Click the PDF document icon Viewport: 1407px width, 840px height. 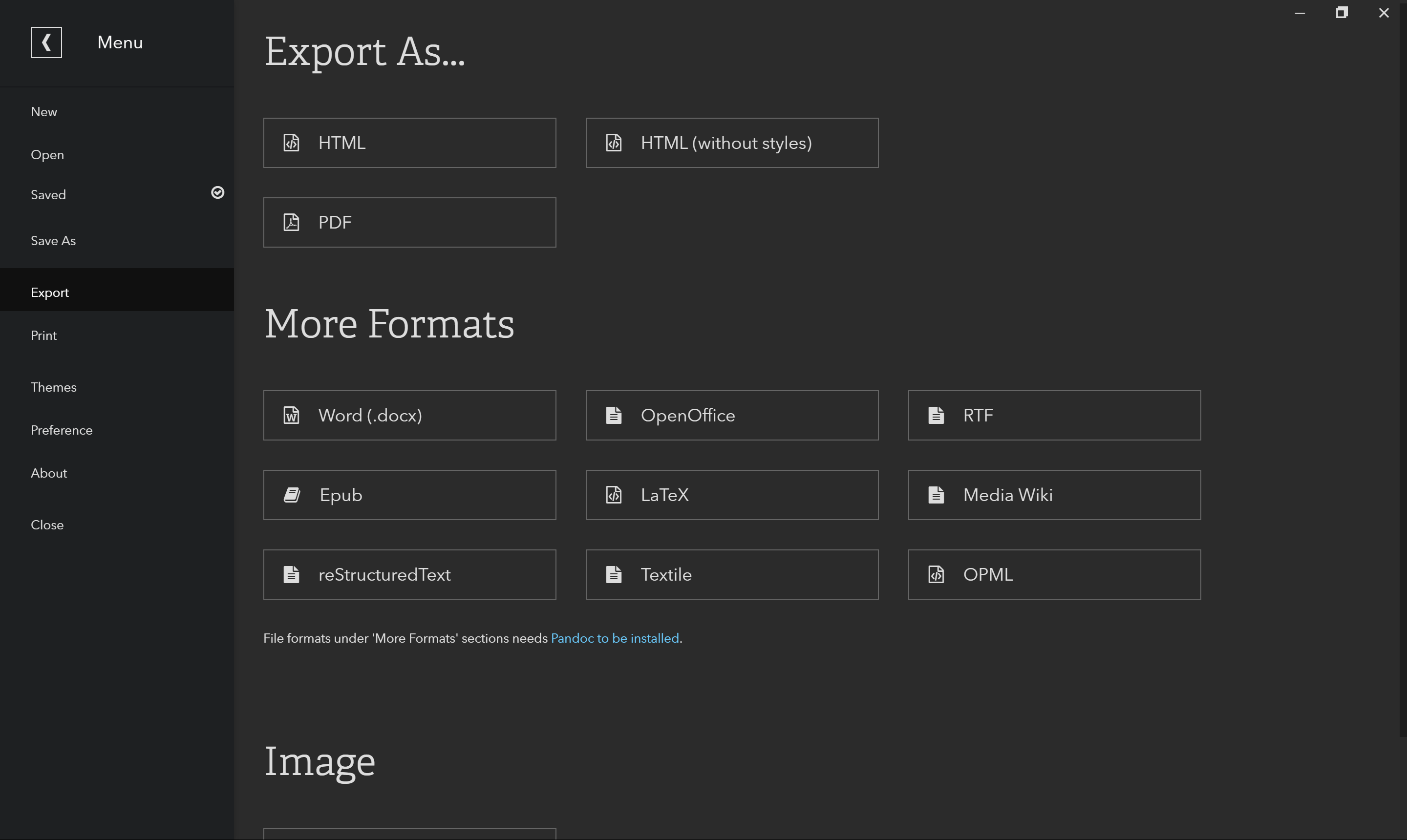click(291, 222)
